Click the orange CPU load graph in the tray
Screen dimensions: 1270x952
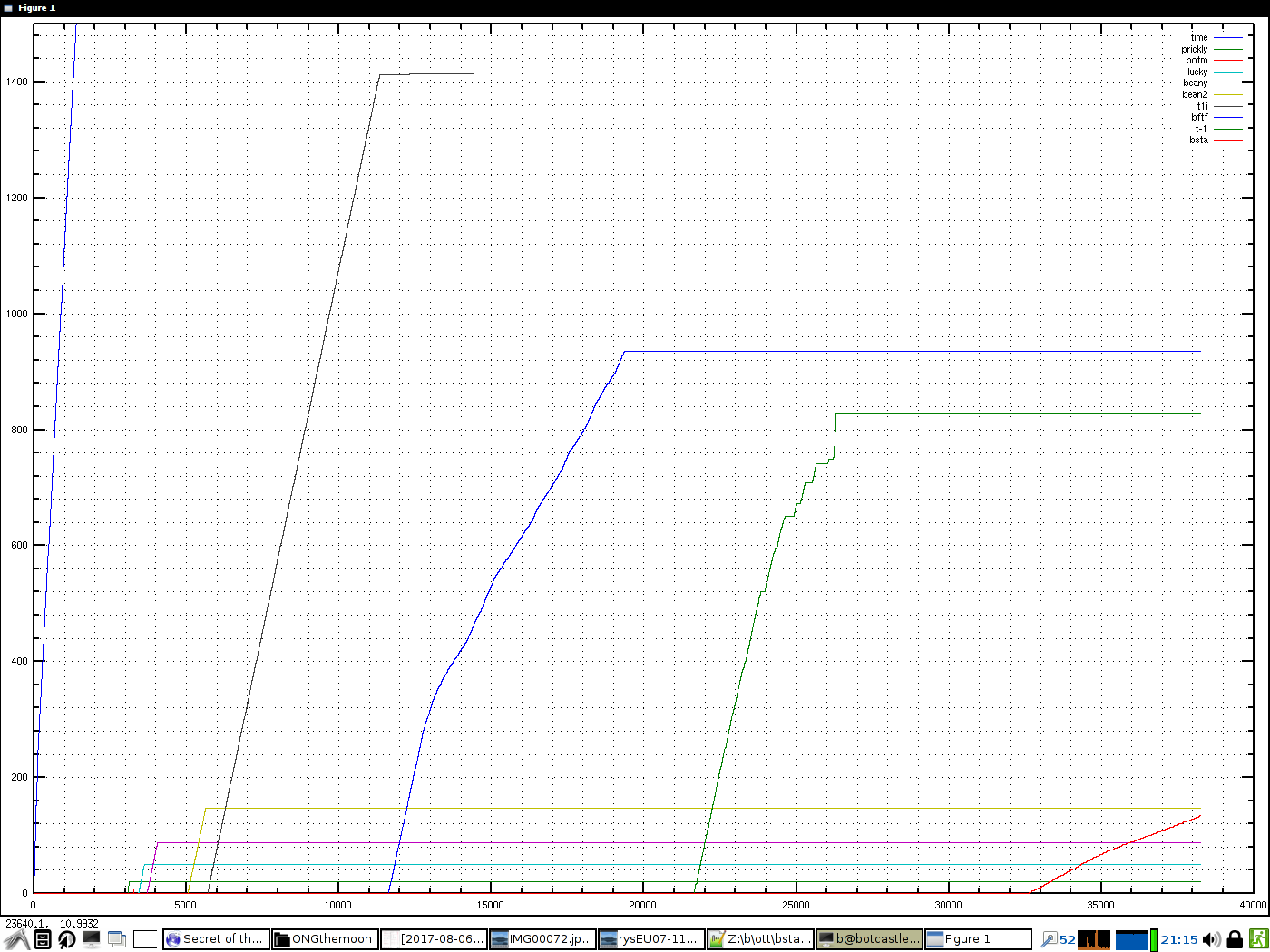coord(1094,939)
